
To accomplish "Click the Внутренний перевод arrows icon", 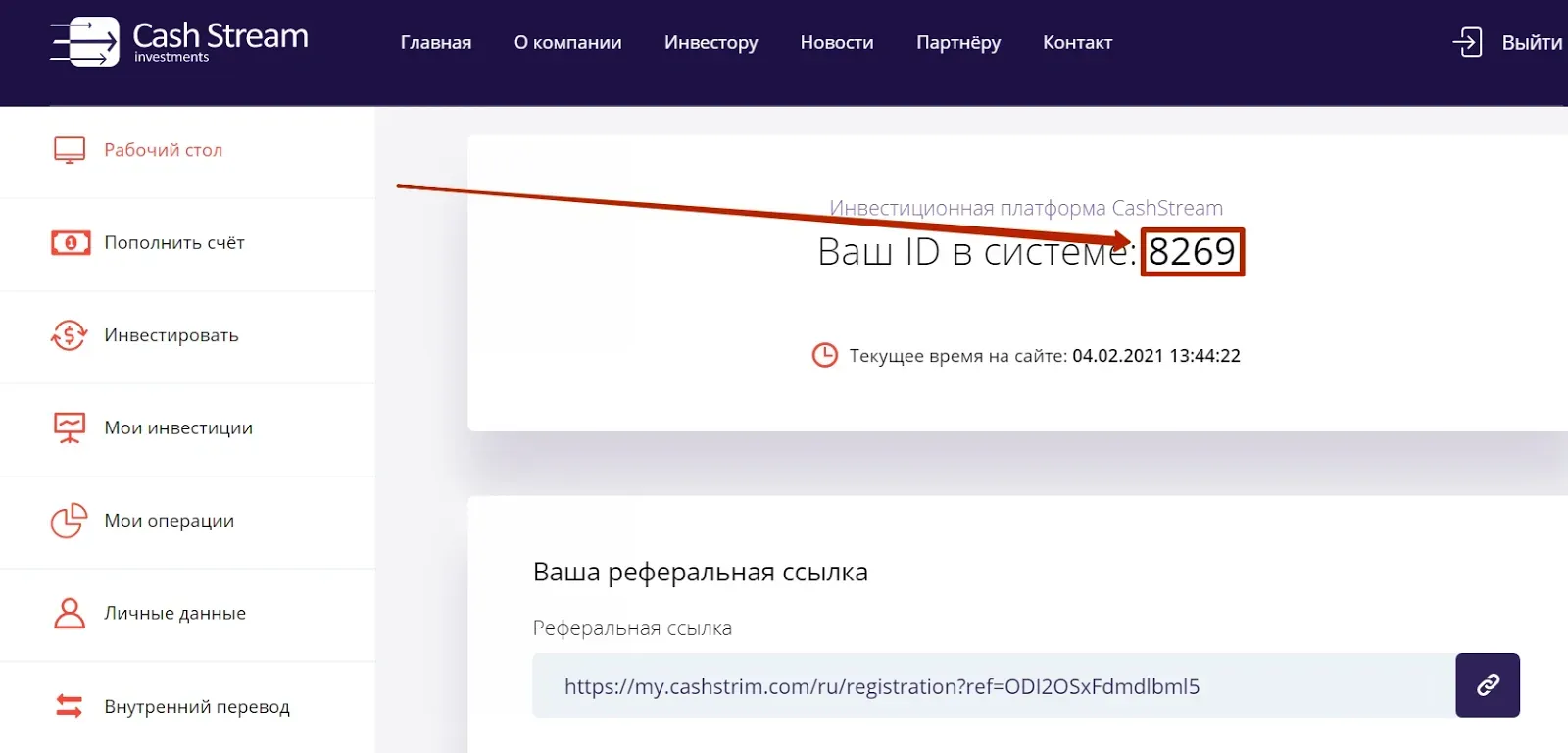I will [70, 706].
